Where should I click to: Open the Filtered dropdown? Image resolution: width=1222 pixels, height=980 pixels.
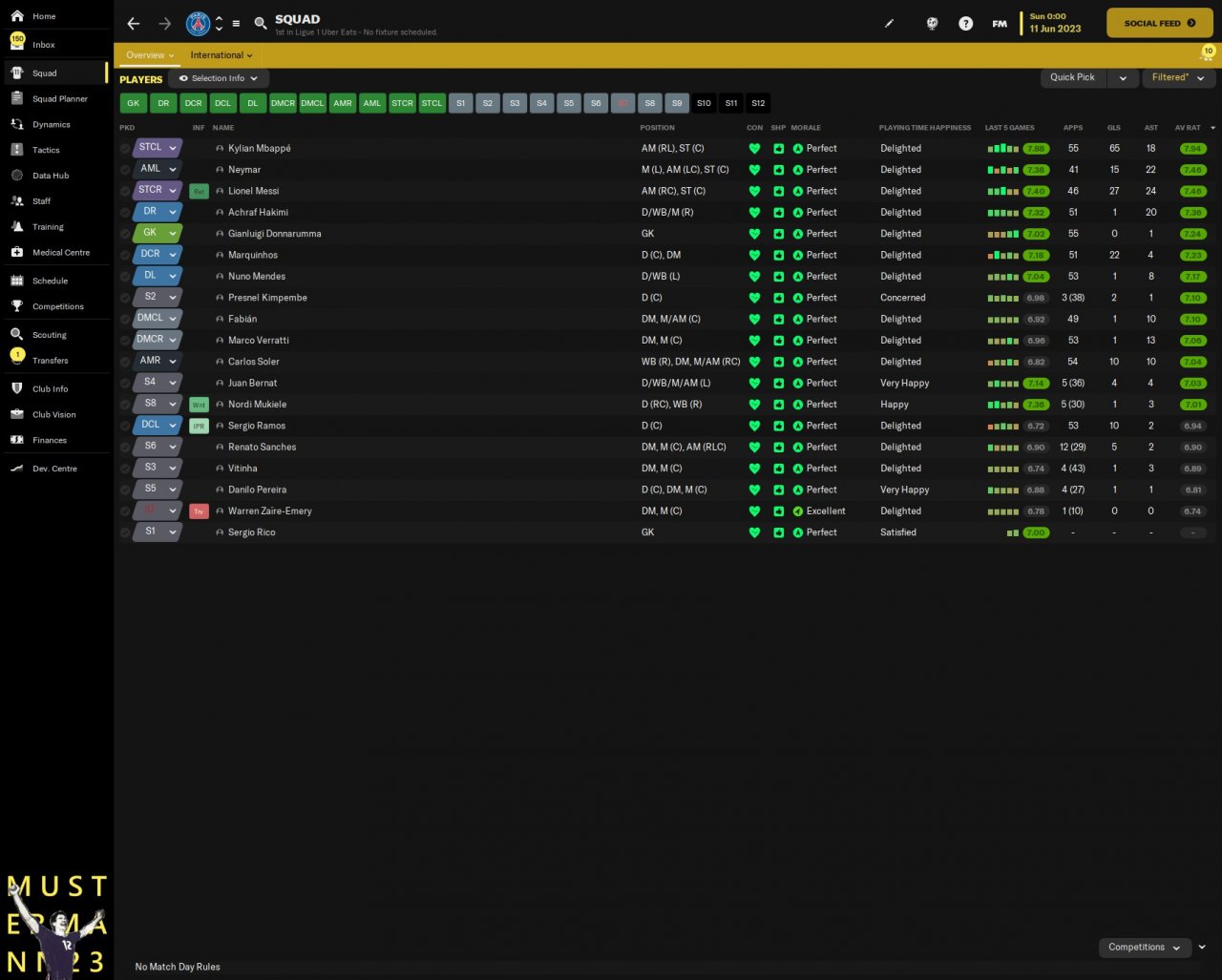coord(1178,77)
